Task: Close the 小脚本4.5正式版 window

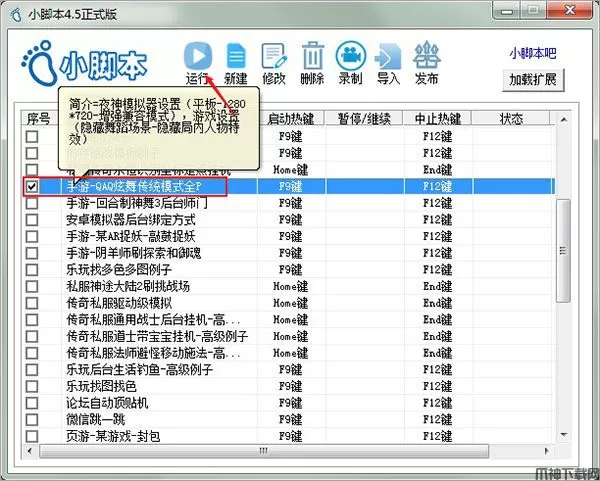Action: pos(570,10)
